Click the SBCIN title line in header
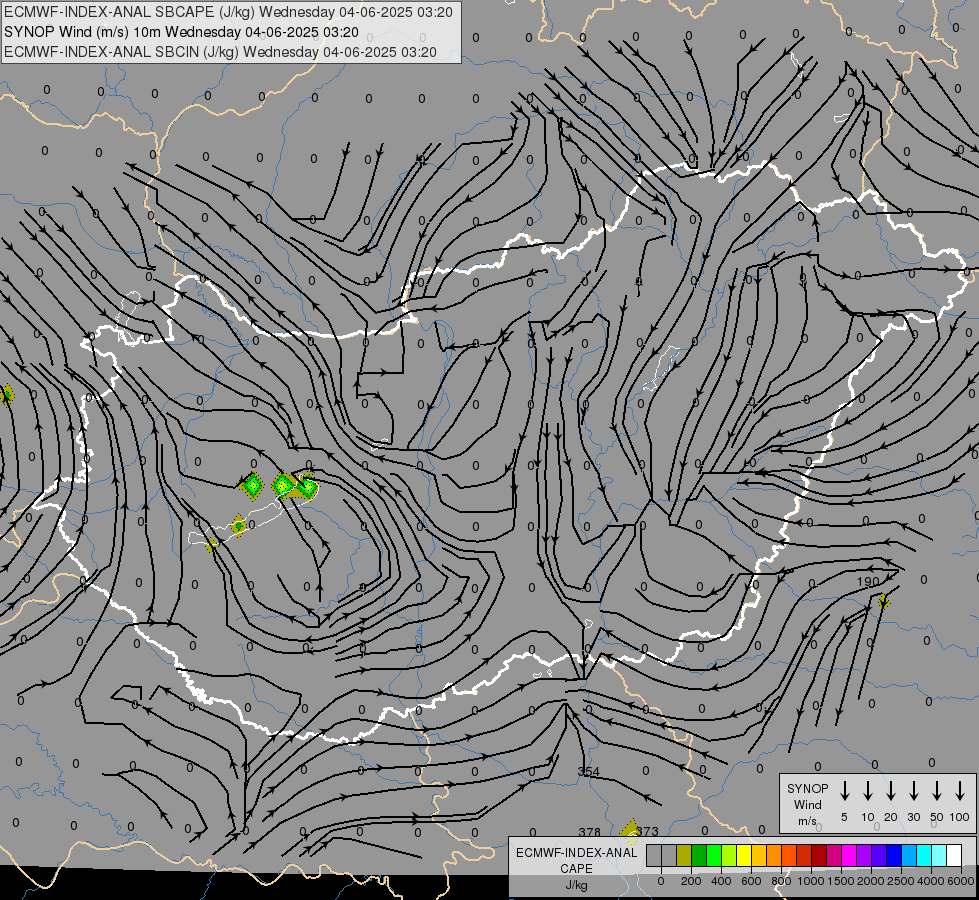The image size is (979, 900). tap(220, 52)
